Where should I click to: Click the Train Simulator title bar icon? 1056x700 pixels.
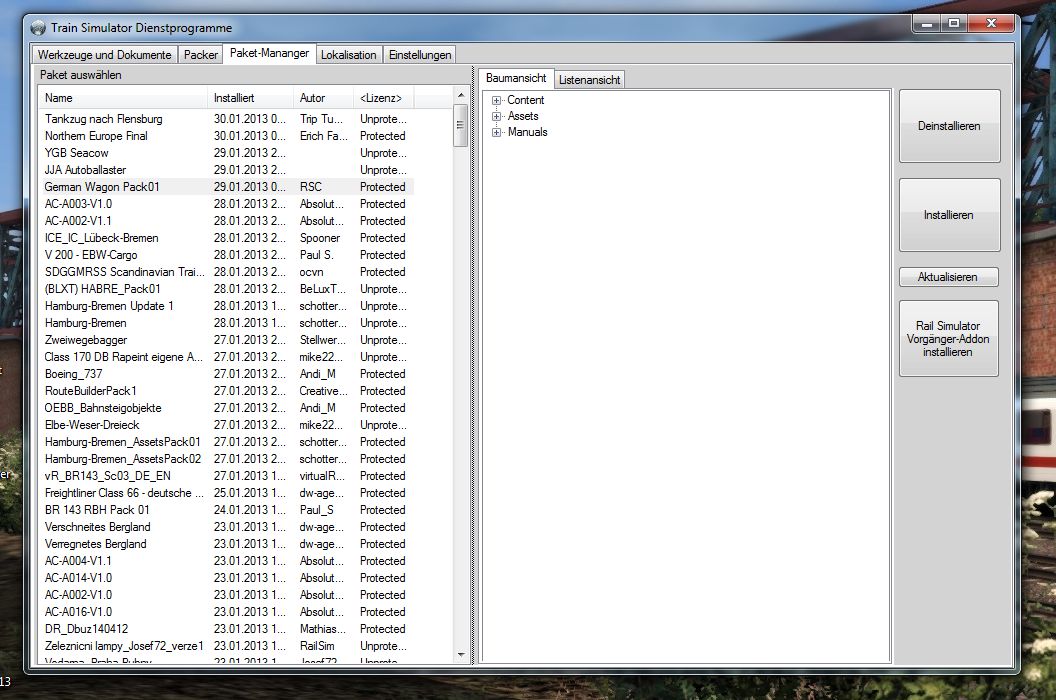click(x=38, y=28)
